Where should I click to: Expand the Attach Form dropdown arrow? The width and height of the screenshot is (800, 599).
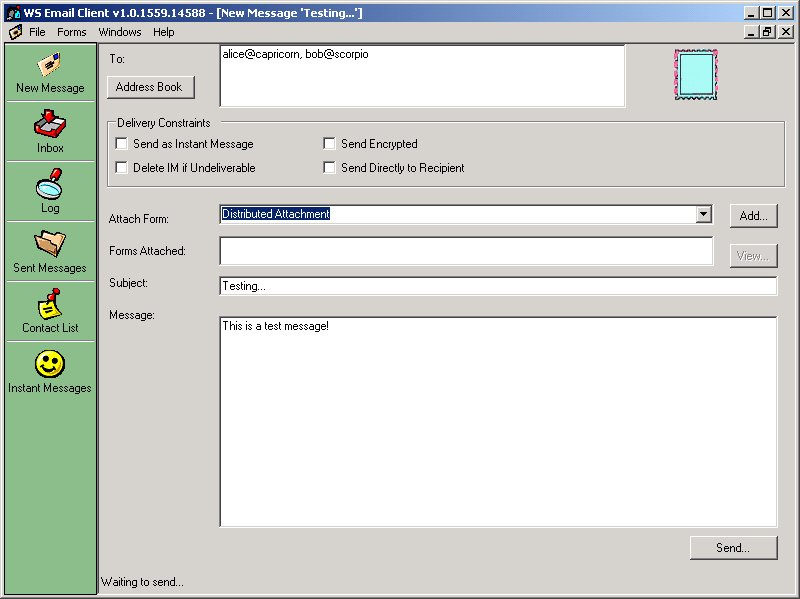703,214
